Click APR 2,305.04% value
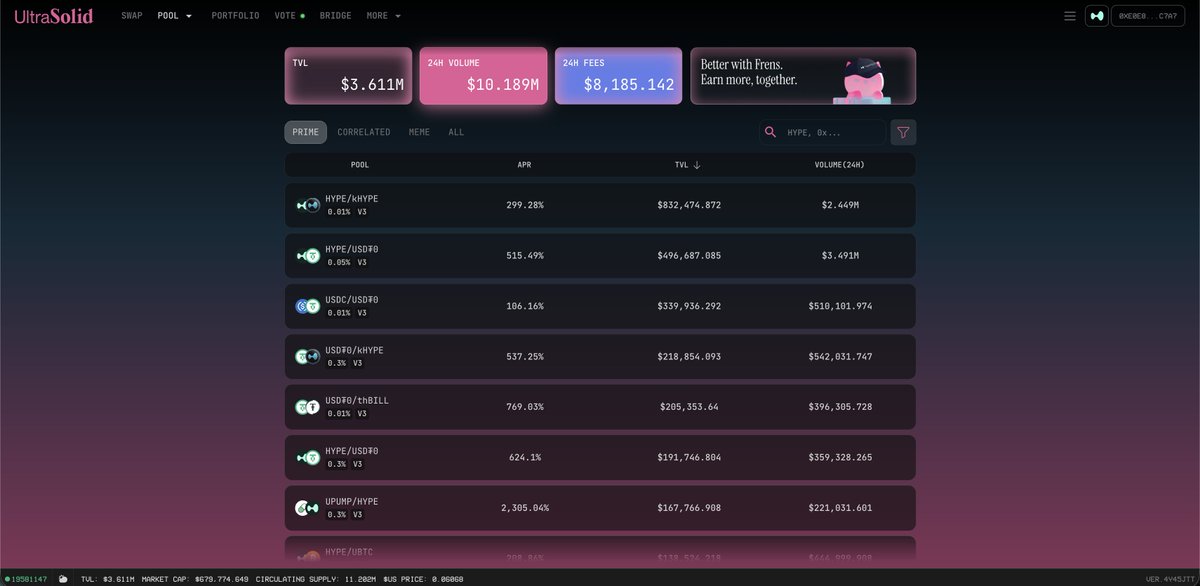This screenshot has height=586, width=1200. tap(524, 508)
